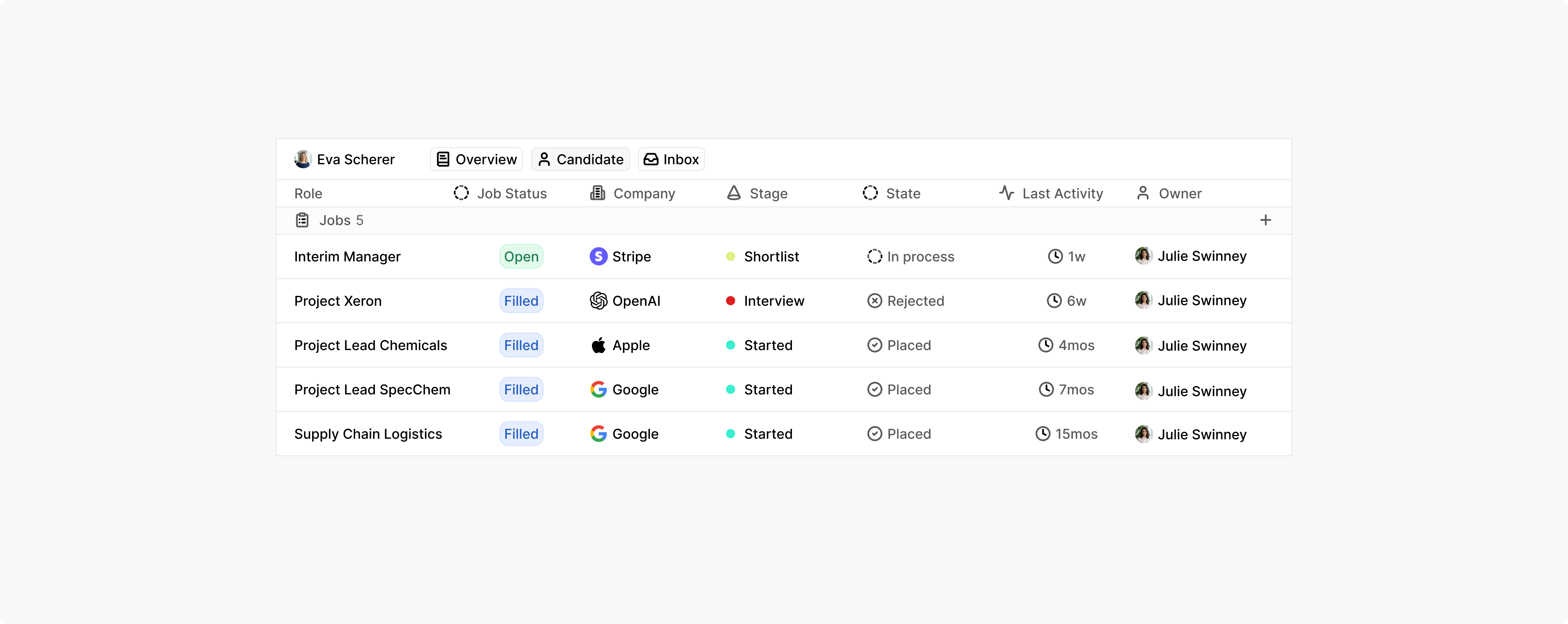The width and height of the screenshot is (1568, 624).
Task: Click the In process dashed circle icon
Action: (x=874, y=256)
